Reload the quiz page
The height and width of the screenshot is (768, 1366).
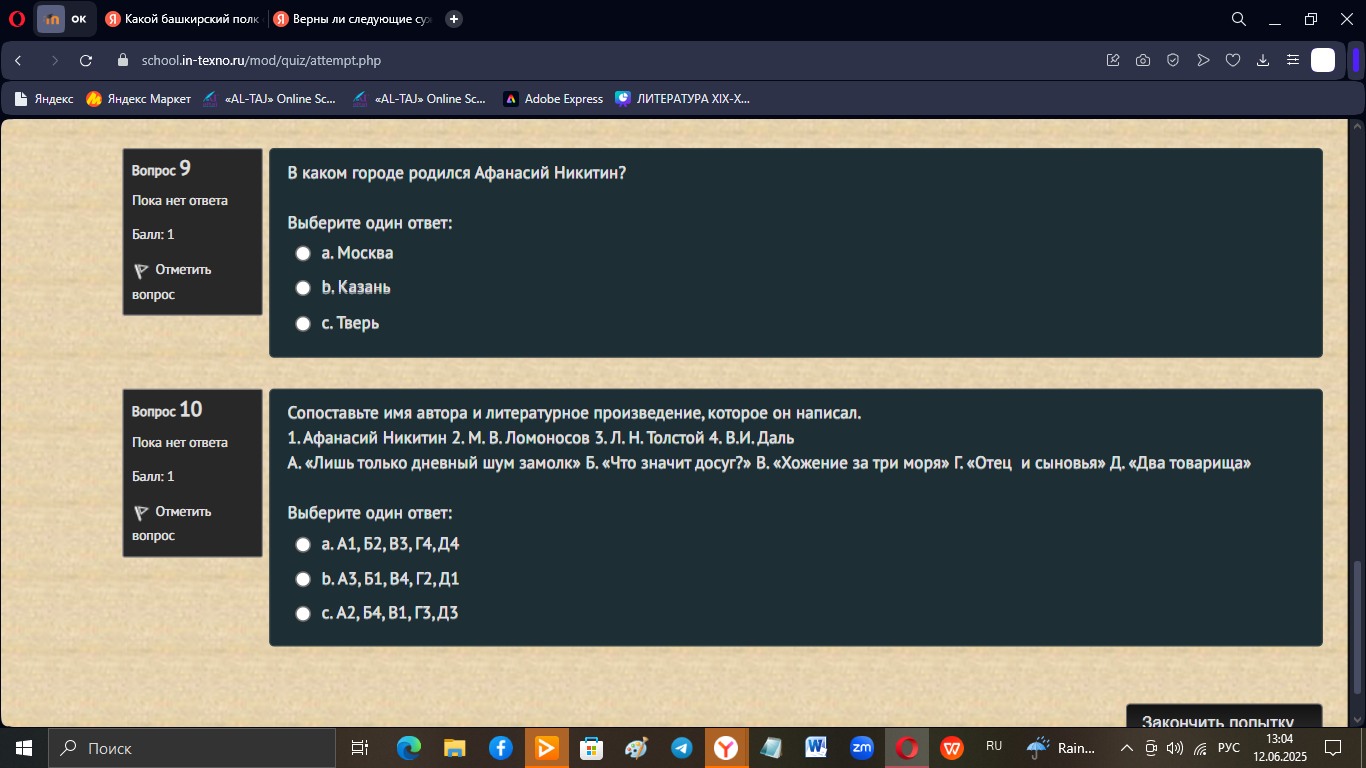(x=86, y=60)
